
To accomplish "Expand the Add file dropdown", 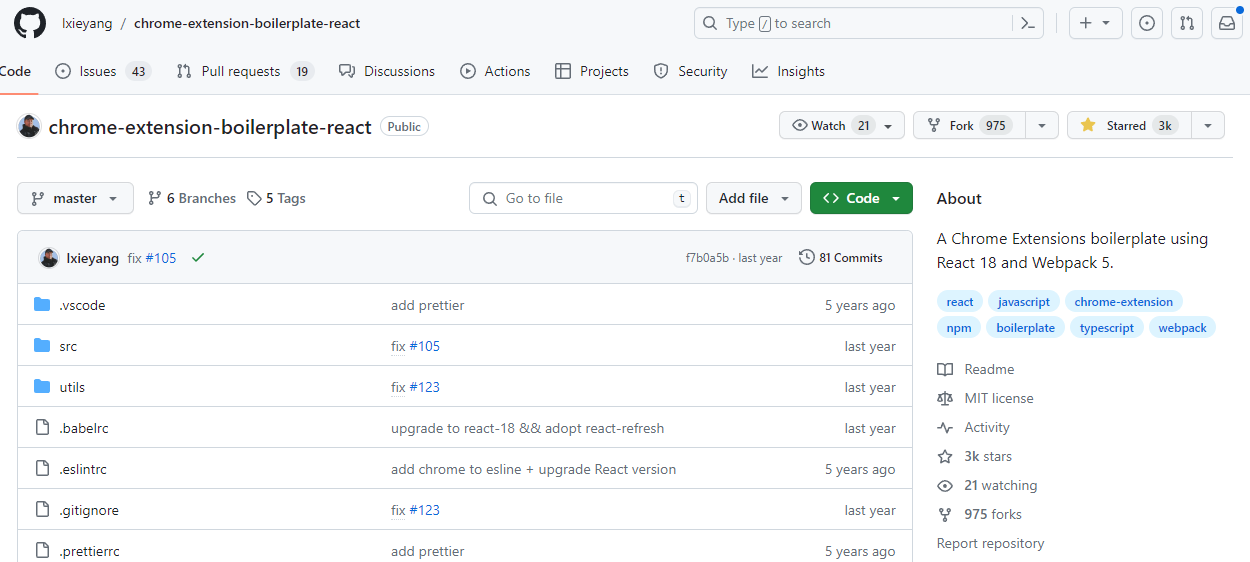I will point(754,199).
